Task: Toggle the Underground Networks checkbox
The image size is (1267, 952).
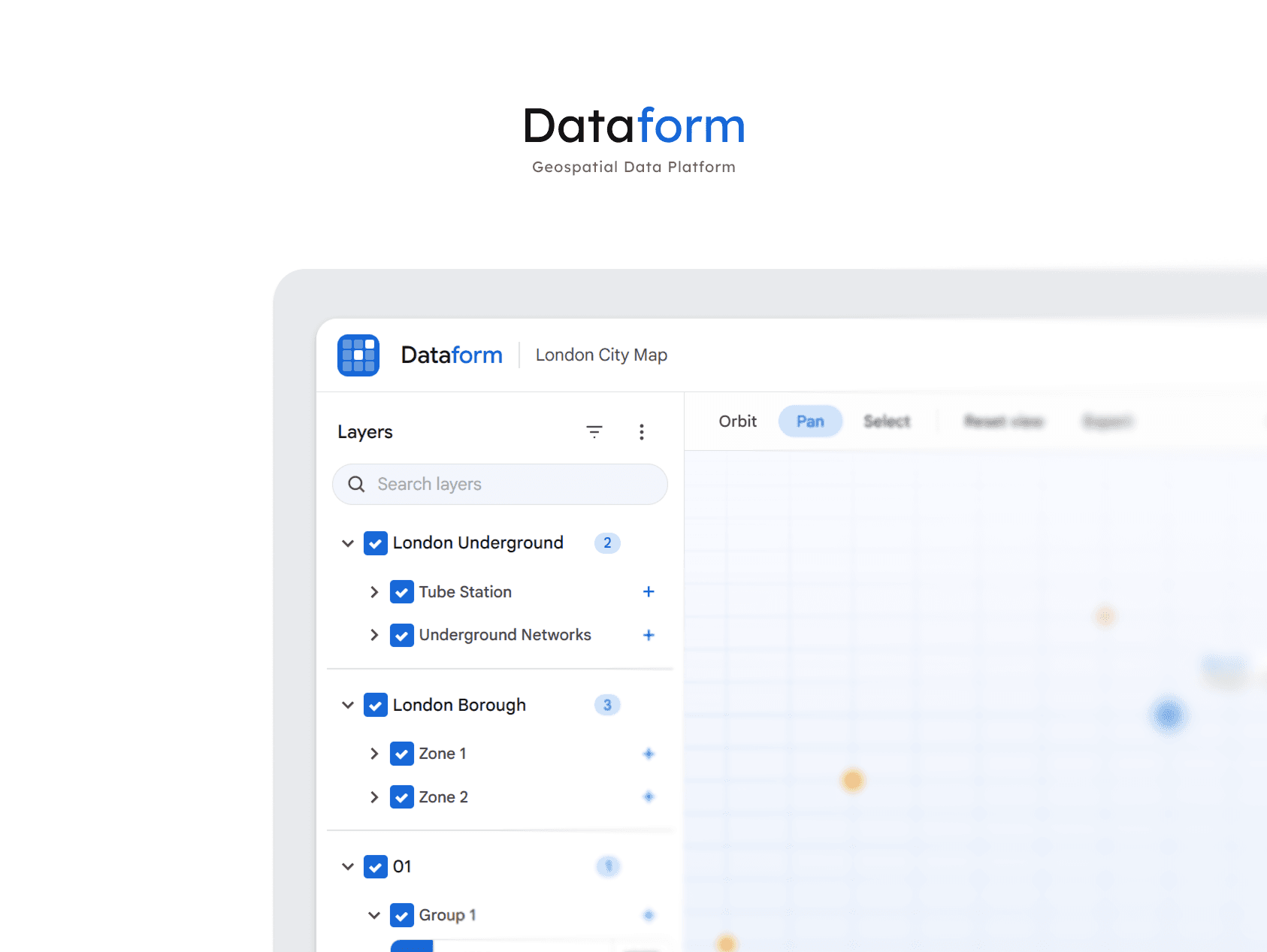Action: point(402,635)
